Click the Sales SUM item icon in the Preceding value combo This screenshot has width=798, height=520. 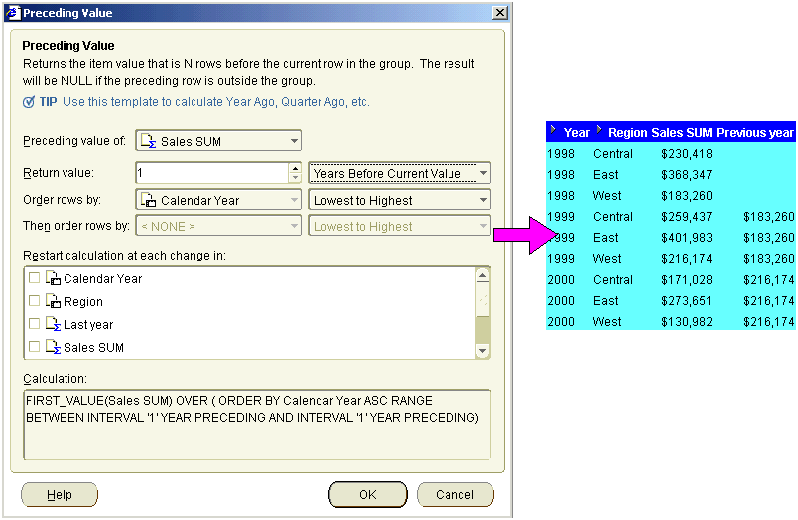coord(148,141)
